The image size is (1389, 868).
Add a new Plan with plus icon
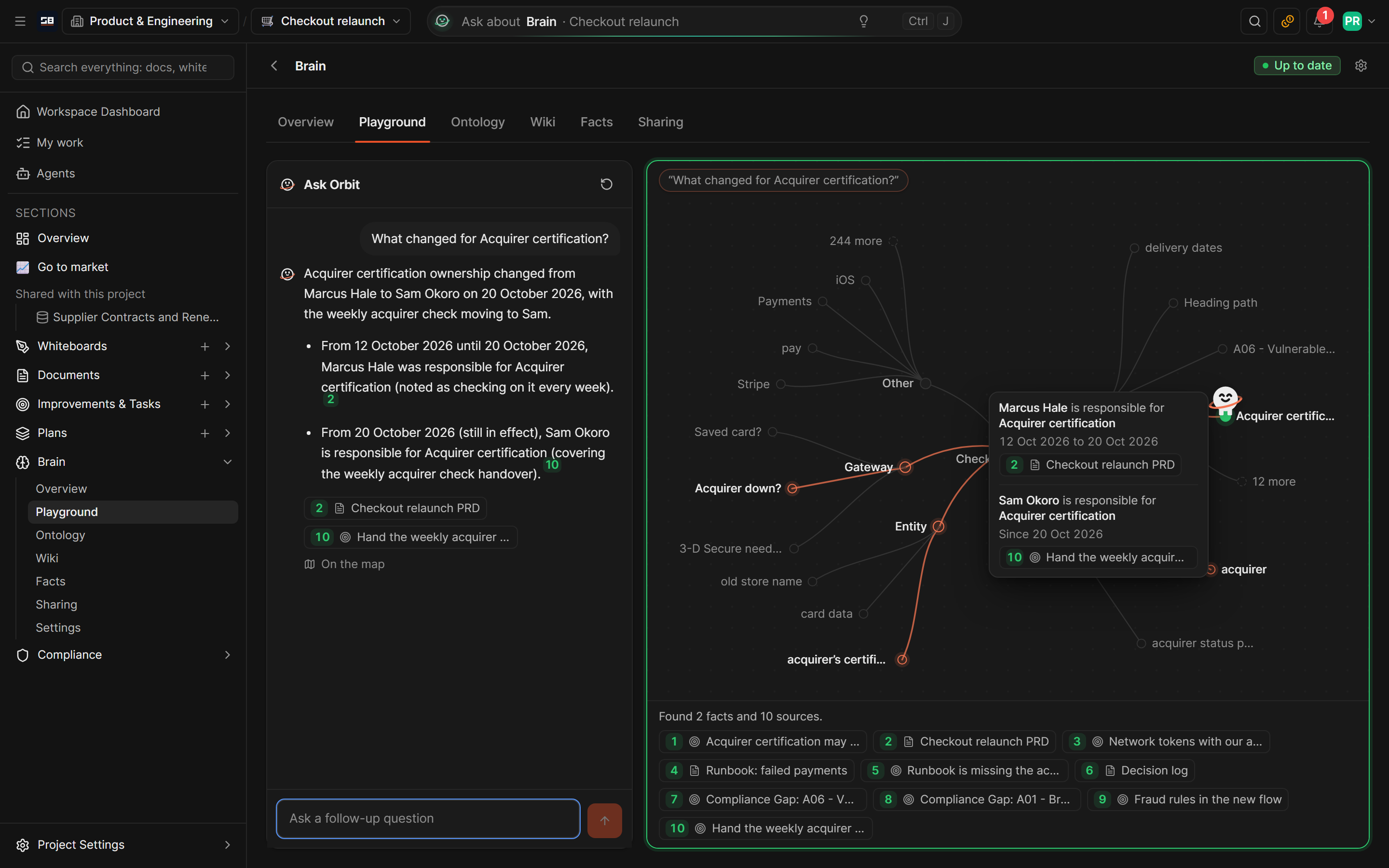[205, 433]
